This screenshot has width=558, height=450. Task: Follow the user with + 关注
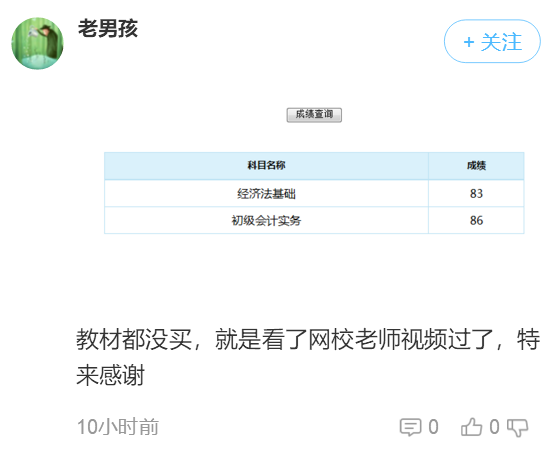click(x=492, y=42)
